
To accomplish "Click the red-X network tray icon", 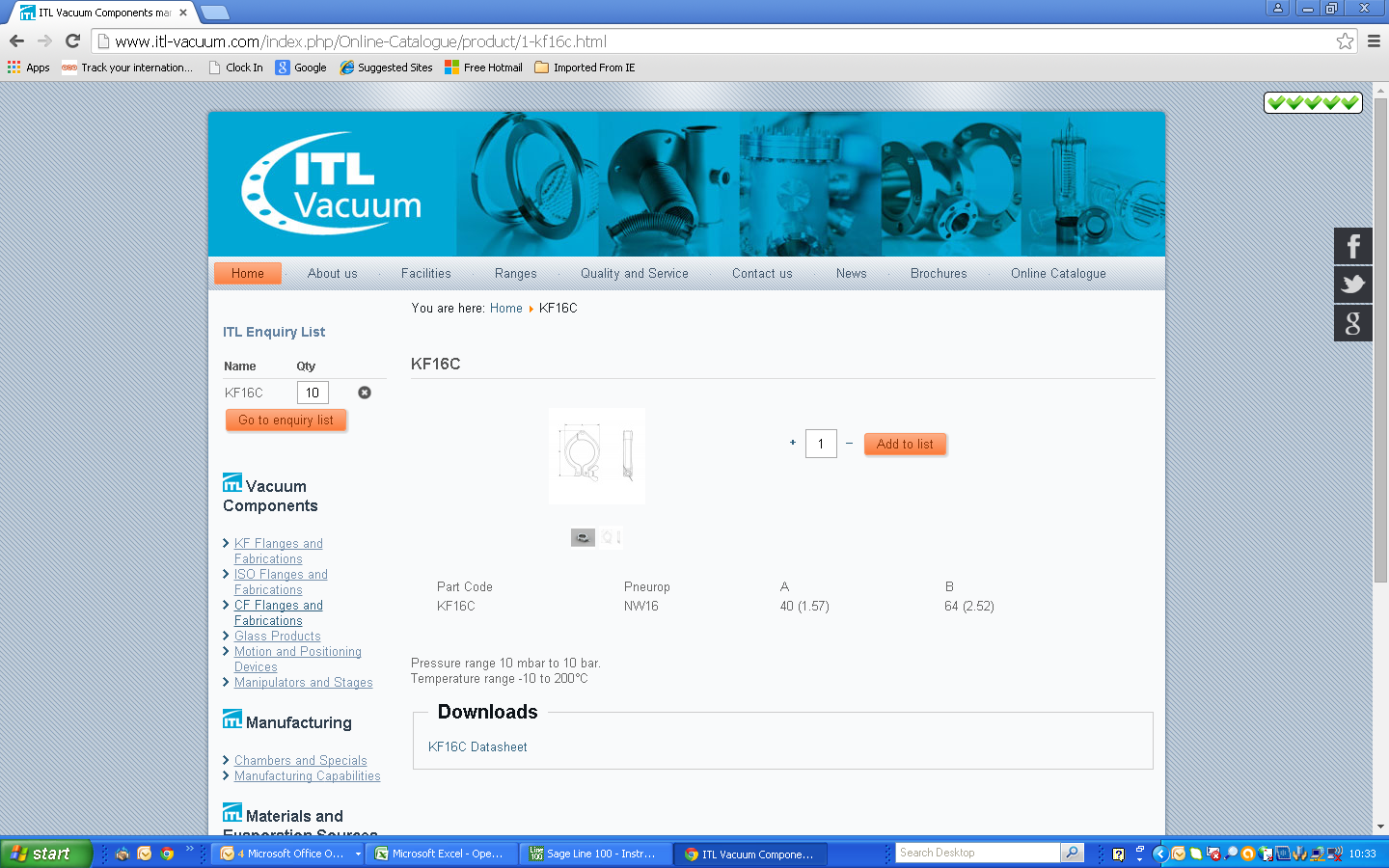I will click(x=1335, y=854).
